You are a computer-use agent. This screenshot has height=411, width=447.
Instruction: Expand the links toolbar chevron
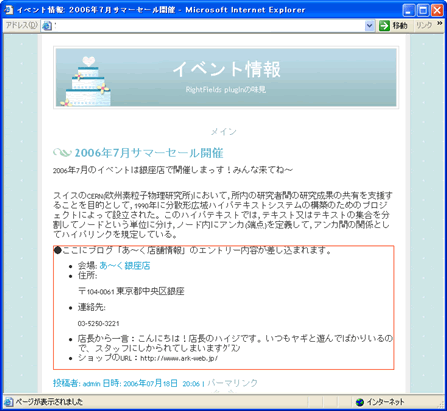440,23
